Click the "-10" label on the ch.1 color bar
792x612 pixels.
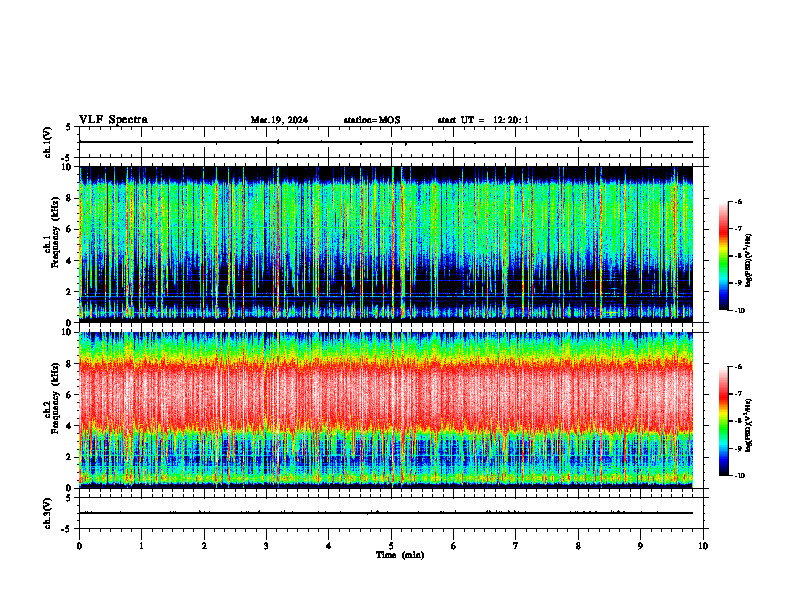[739, 311]
